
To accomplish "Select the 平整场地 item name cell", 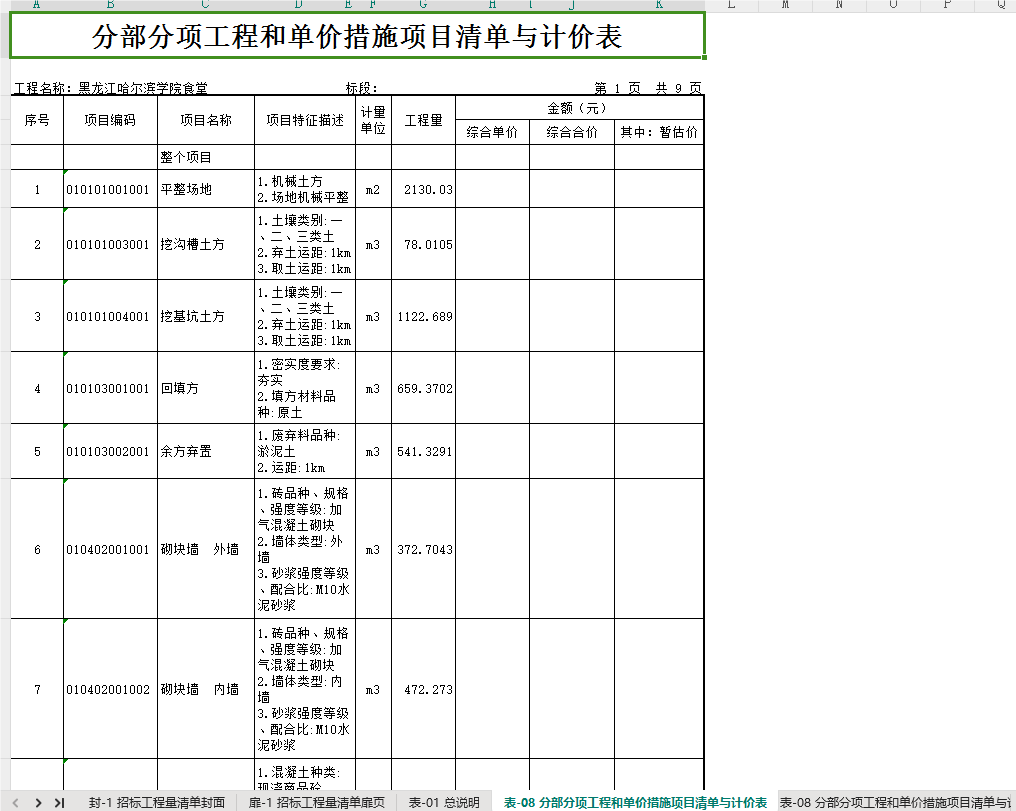I will coord(206,189).
